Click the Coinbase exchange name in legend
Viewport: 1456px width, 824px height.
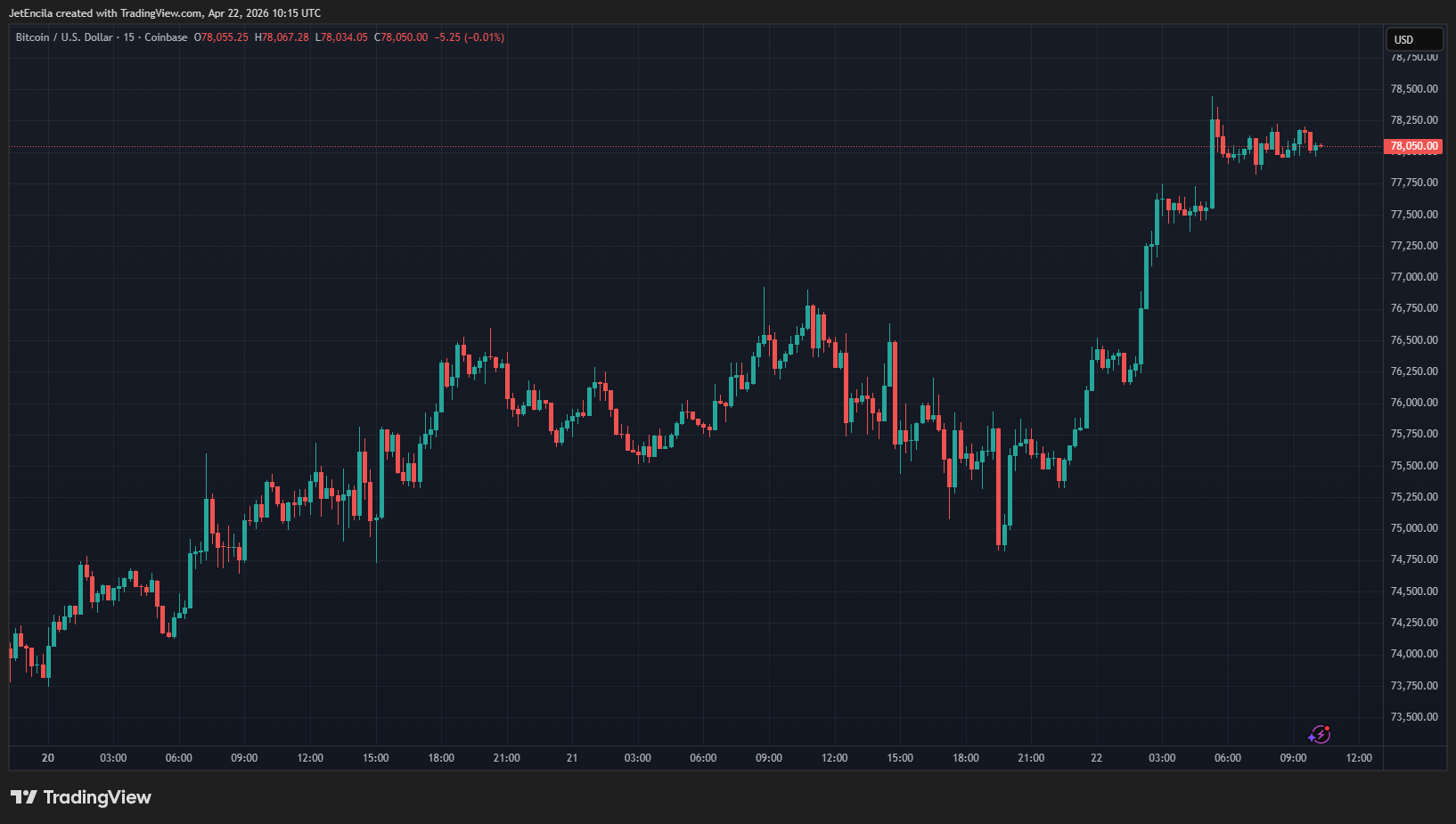click(x=166, y=37)
